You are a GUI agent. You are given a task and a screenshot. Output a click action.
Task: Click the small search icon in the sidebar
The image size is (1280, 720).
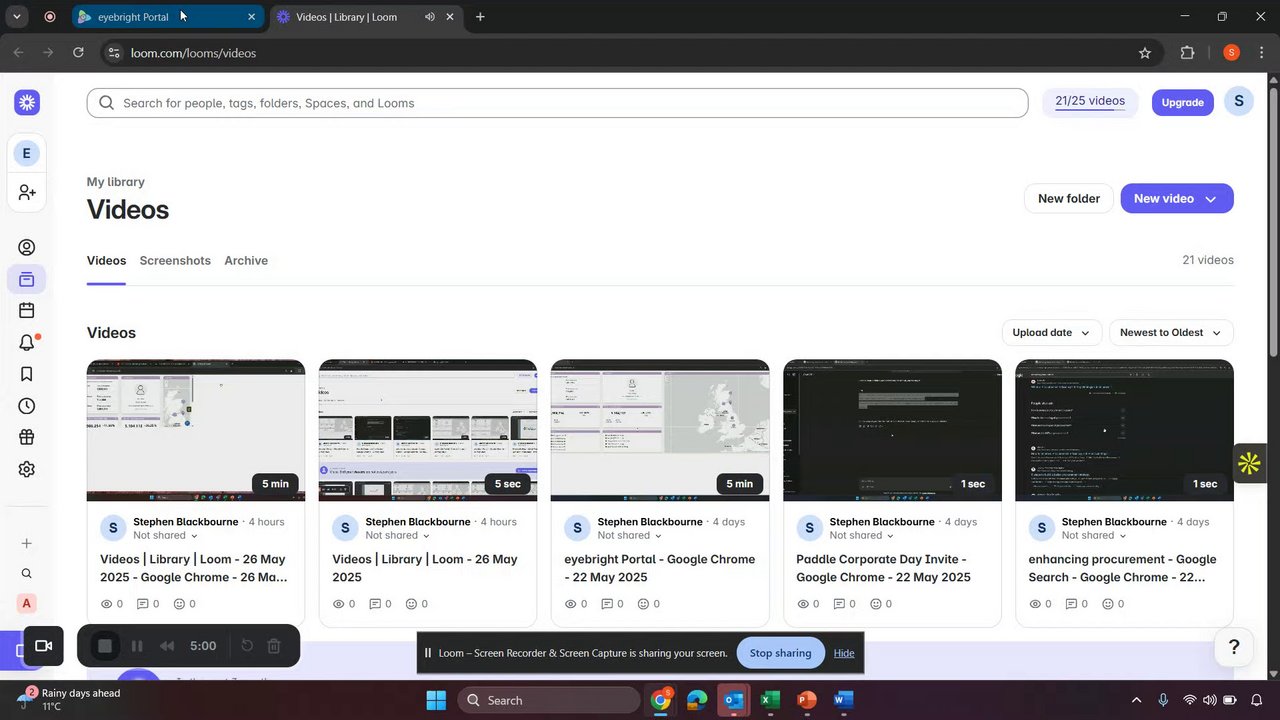click(27, 573)
